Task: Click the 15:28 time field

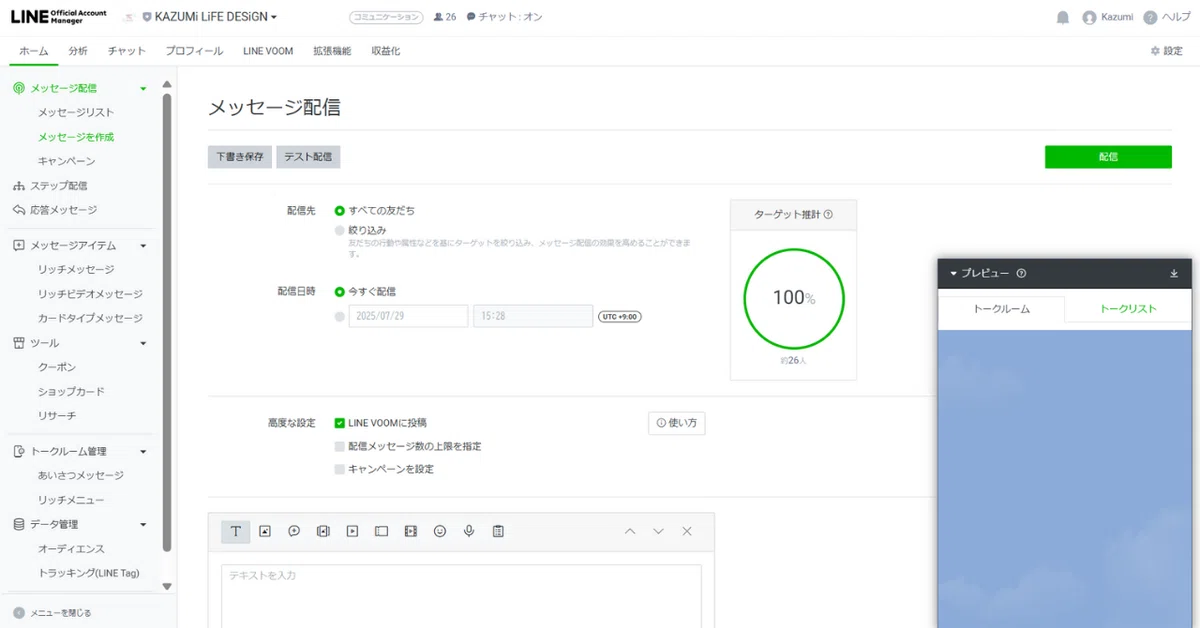Action: point(533,316)
